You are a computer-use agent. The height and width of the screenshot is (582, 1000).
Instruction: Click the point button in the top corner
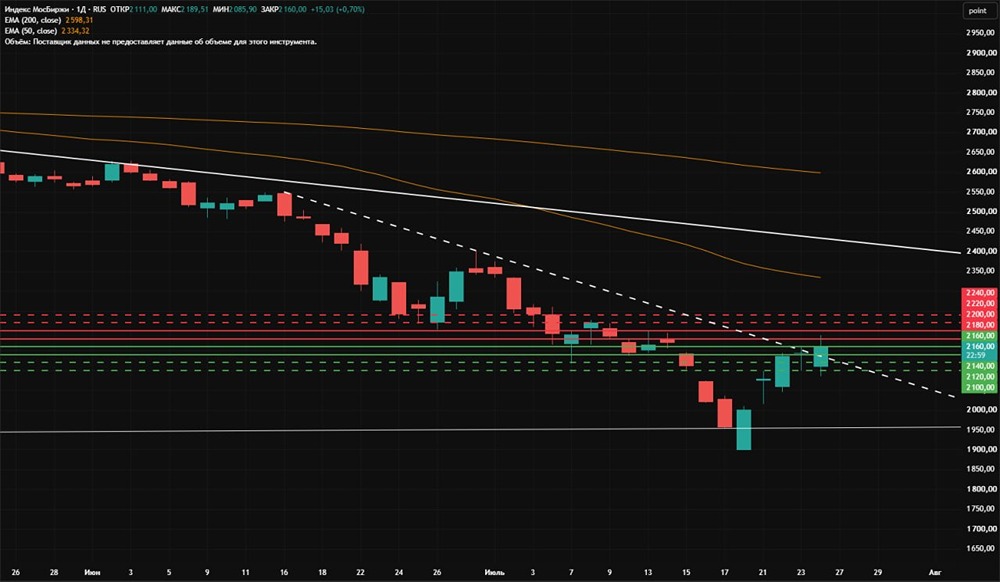978,10
